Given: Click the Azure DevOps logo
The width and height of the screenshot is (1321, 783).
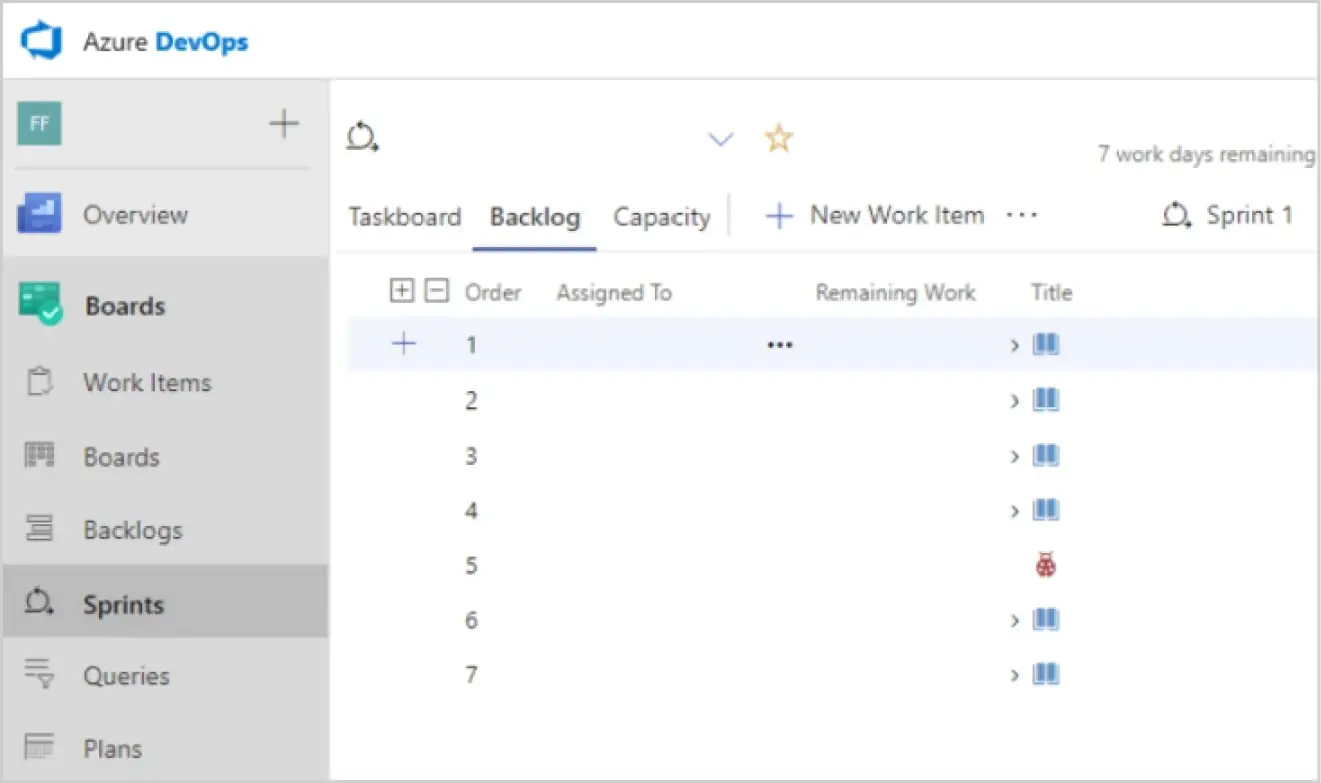Looking at the screenshot, I should [x=38, y=41].
